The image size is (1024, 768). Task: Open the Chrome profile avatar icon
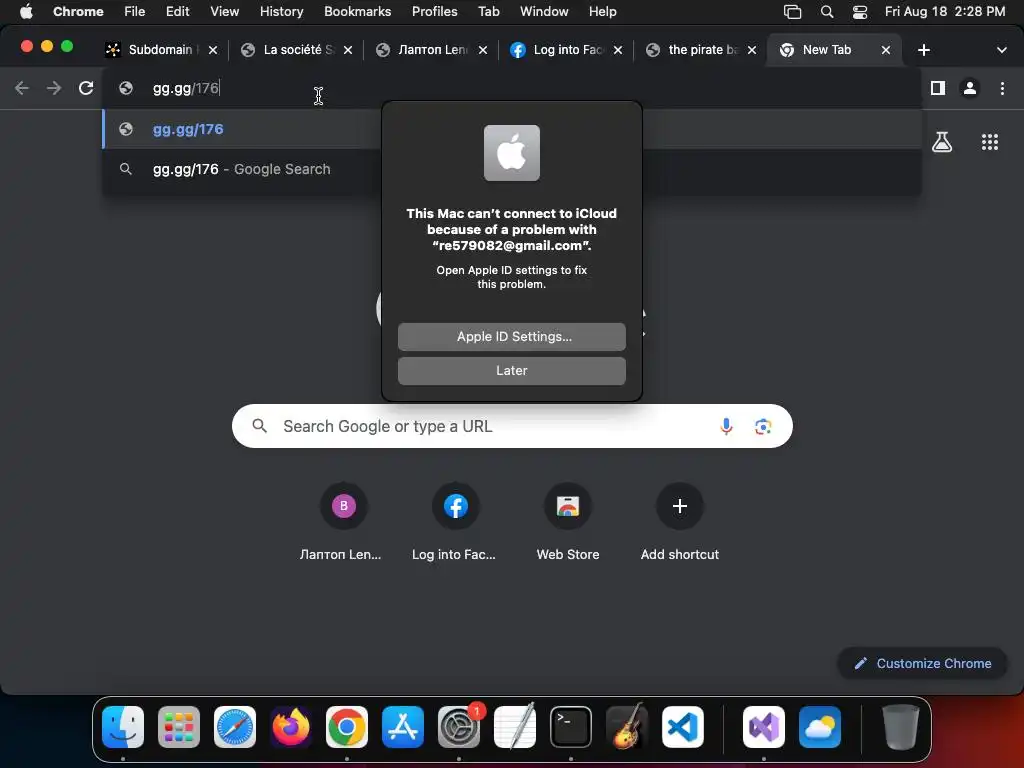970,88
